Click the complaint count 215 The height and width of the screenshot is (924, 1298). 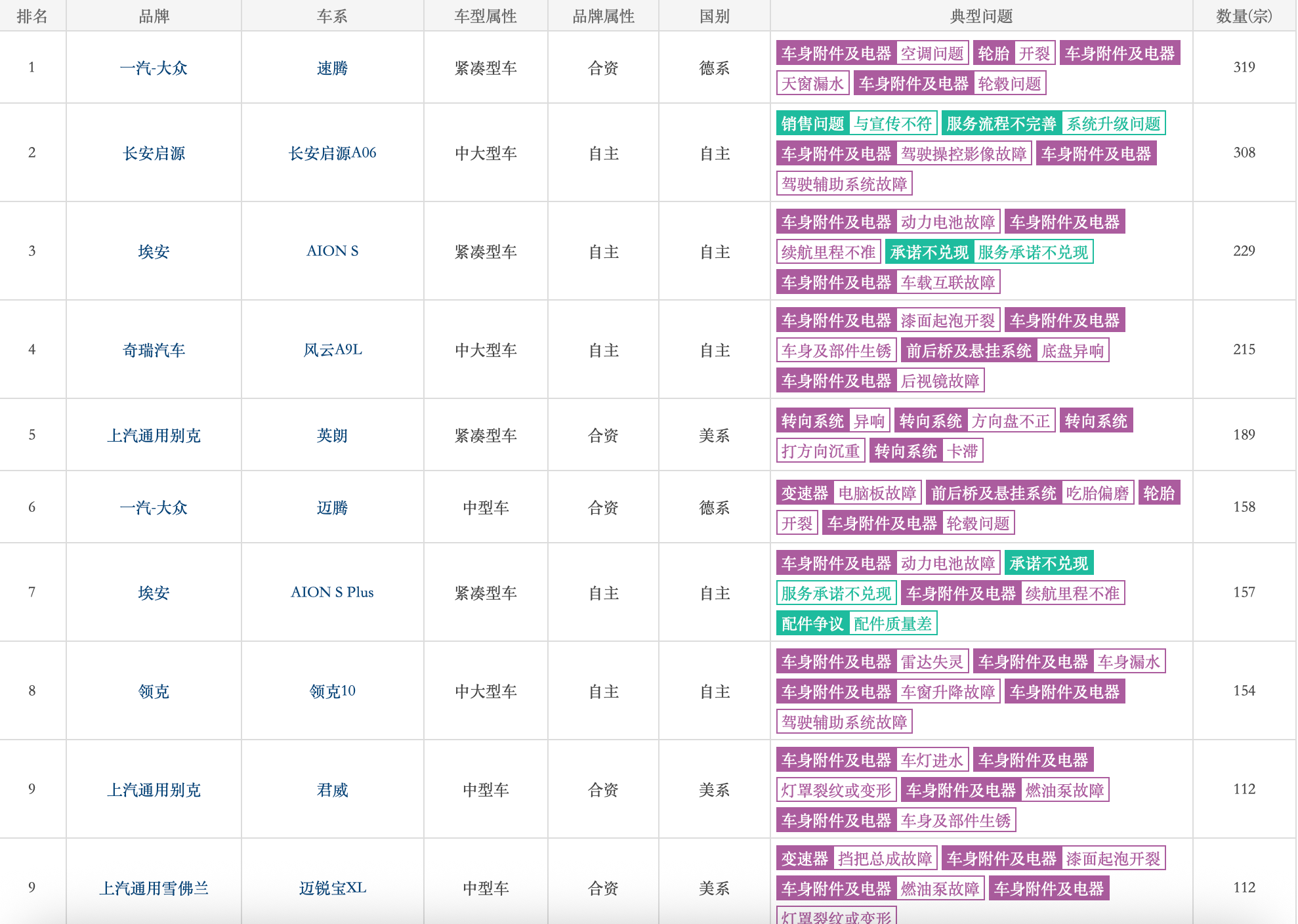coord(1244,349)
